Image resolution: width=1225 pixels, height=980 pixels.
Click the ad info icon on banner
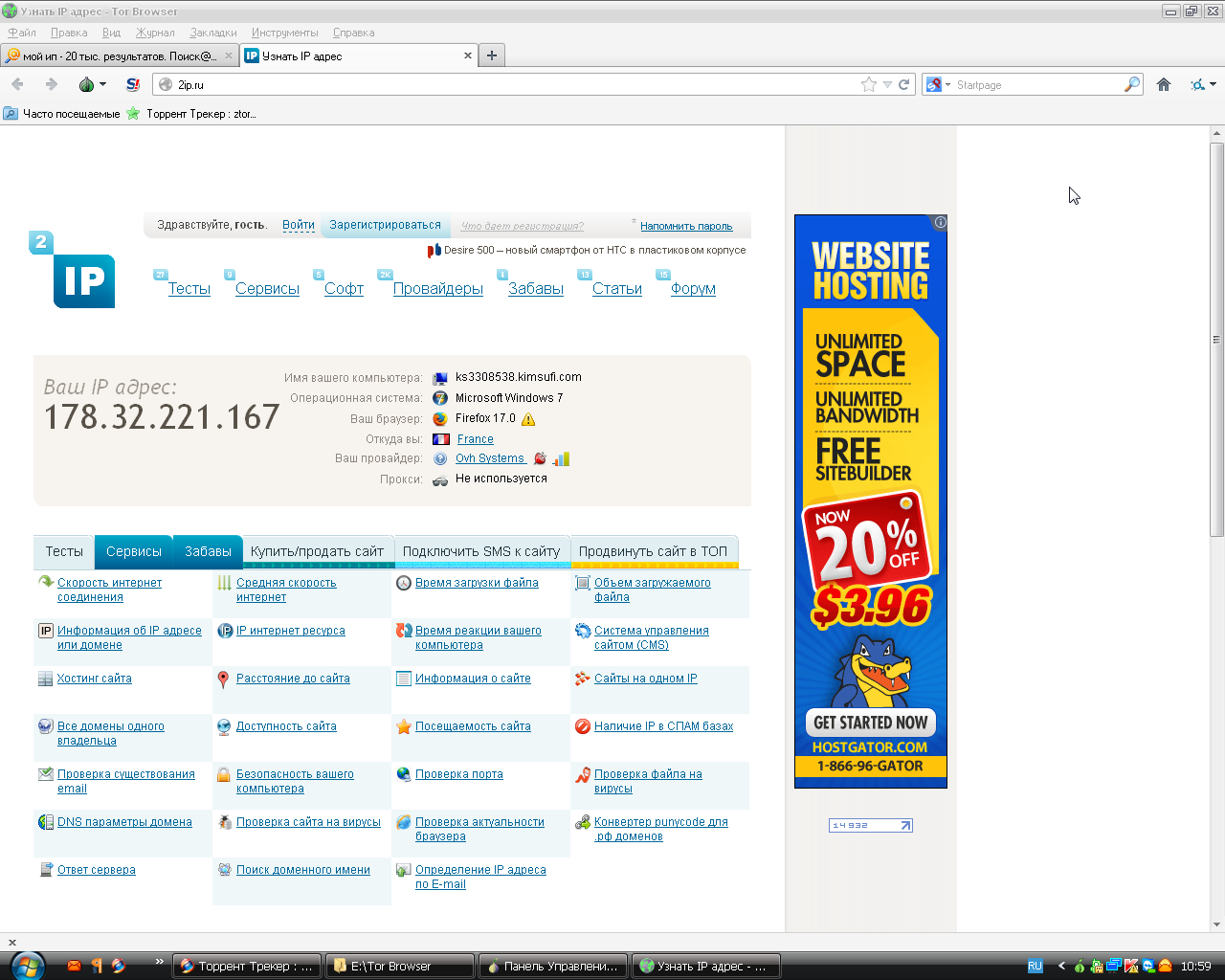941,222
